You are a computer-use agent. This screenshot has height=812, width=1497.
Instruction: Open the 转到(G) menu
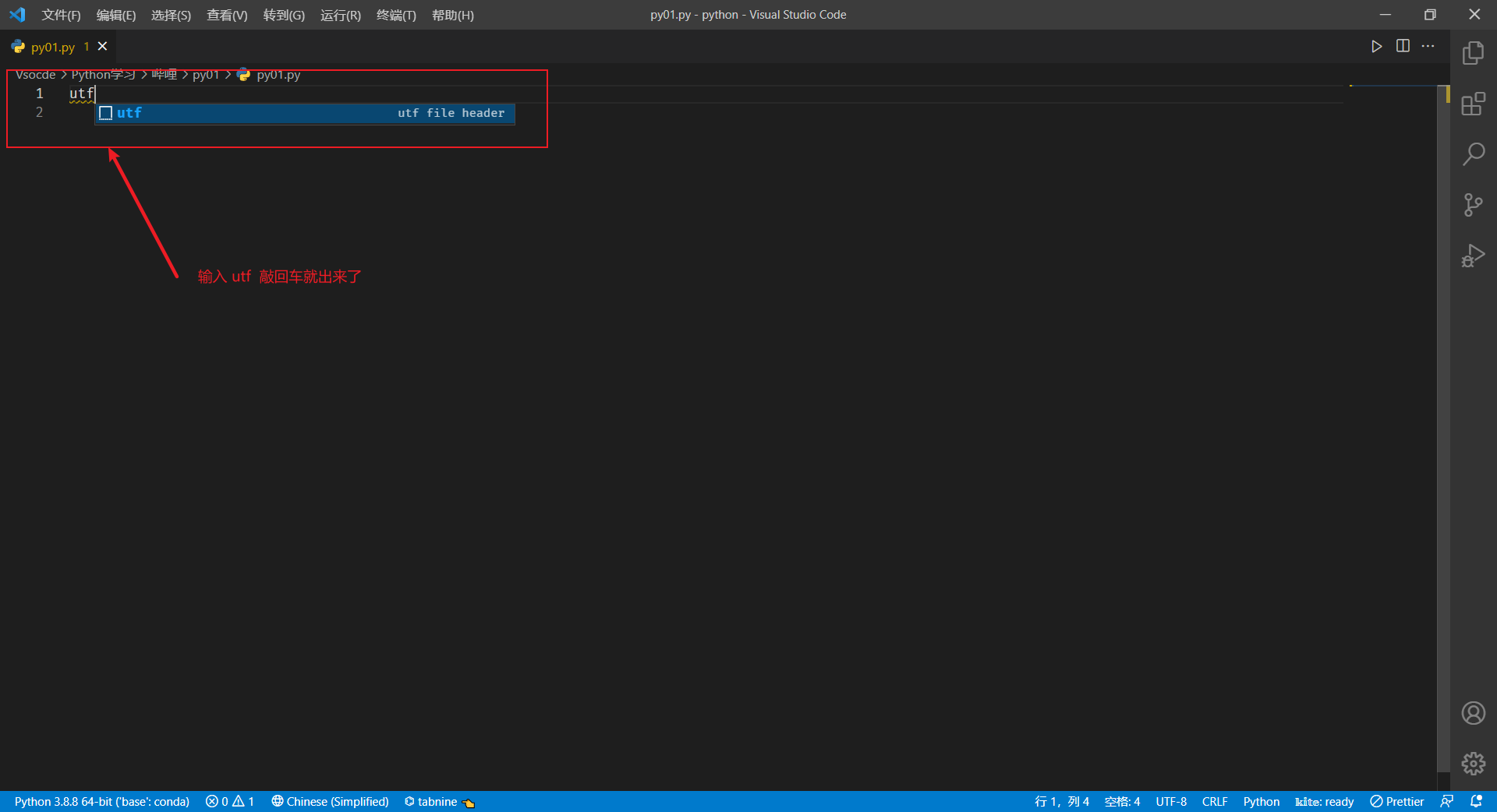(284, 15)
